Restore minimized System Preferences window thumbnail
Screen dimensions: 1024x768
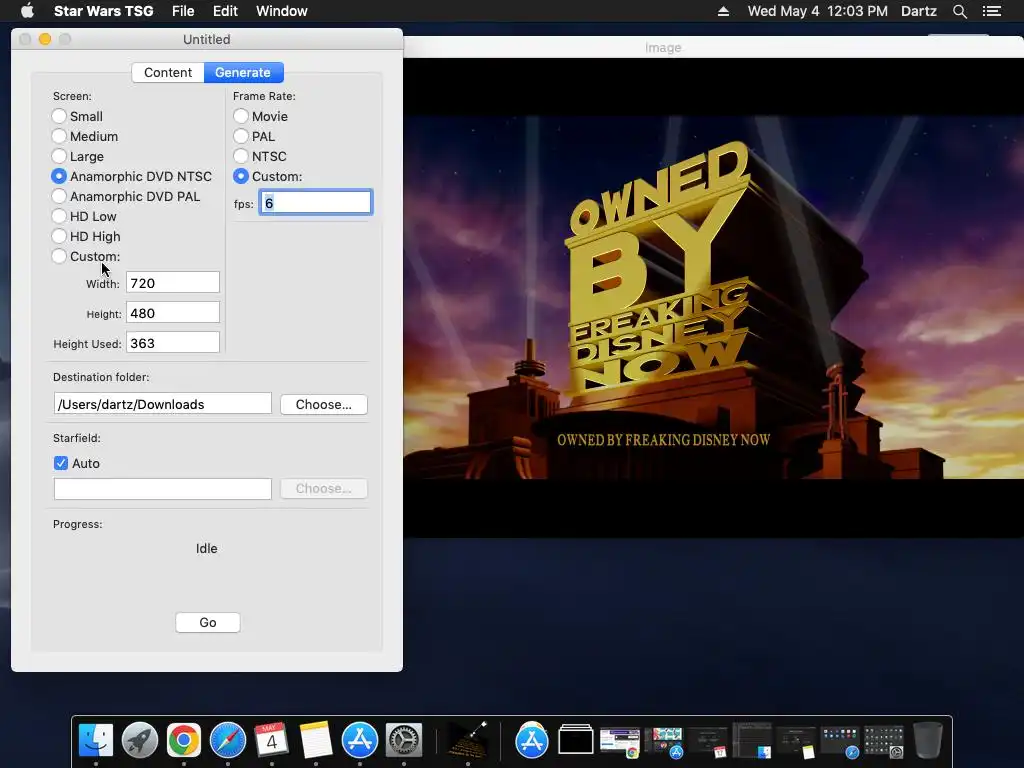884,742
